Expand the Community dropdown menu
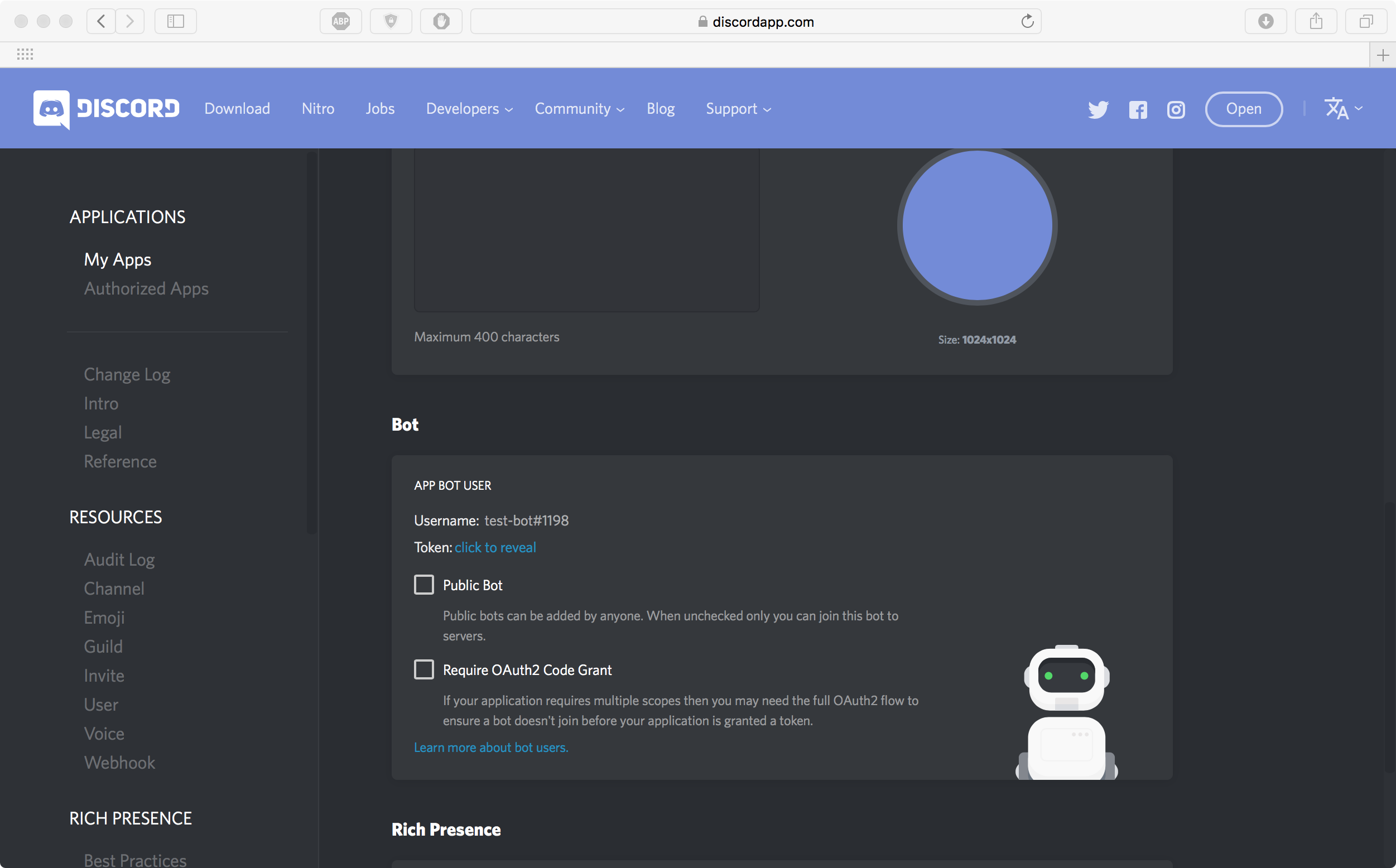1396x868 pixels. (579, 109)
